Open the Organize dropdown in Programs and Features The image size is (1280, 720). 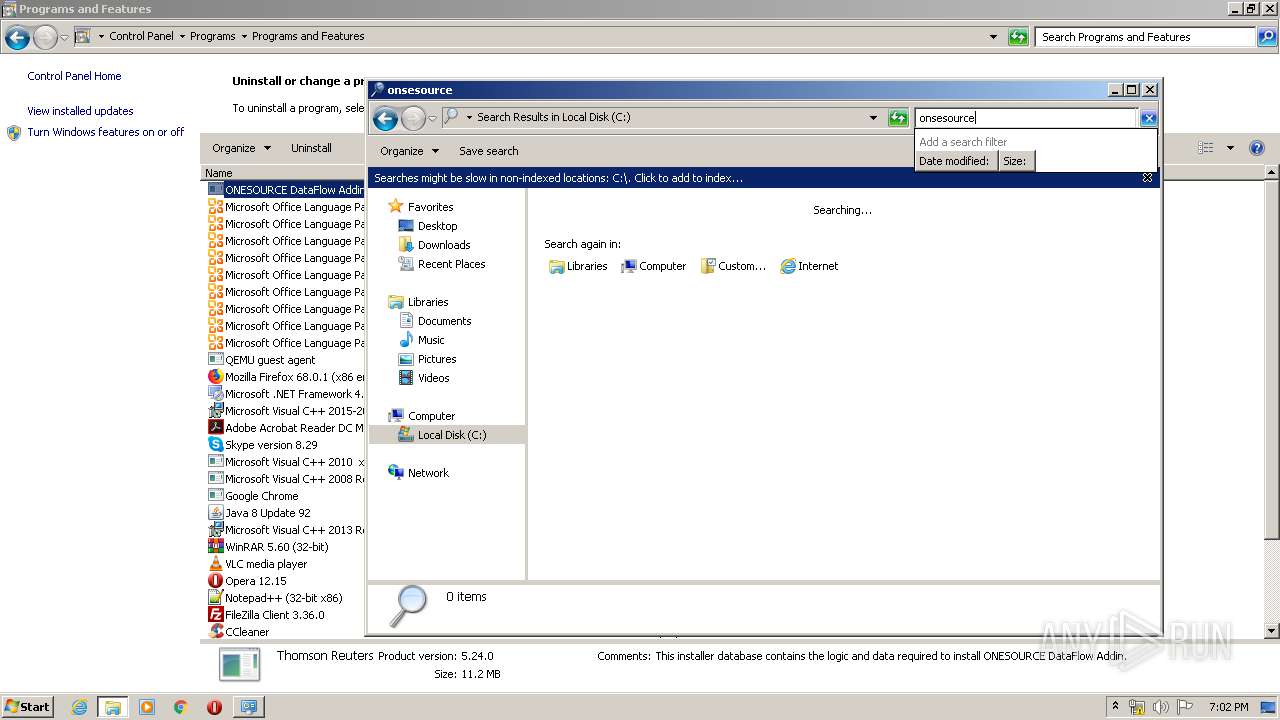coord(241,148)
